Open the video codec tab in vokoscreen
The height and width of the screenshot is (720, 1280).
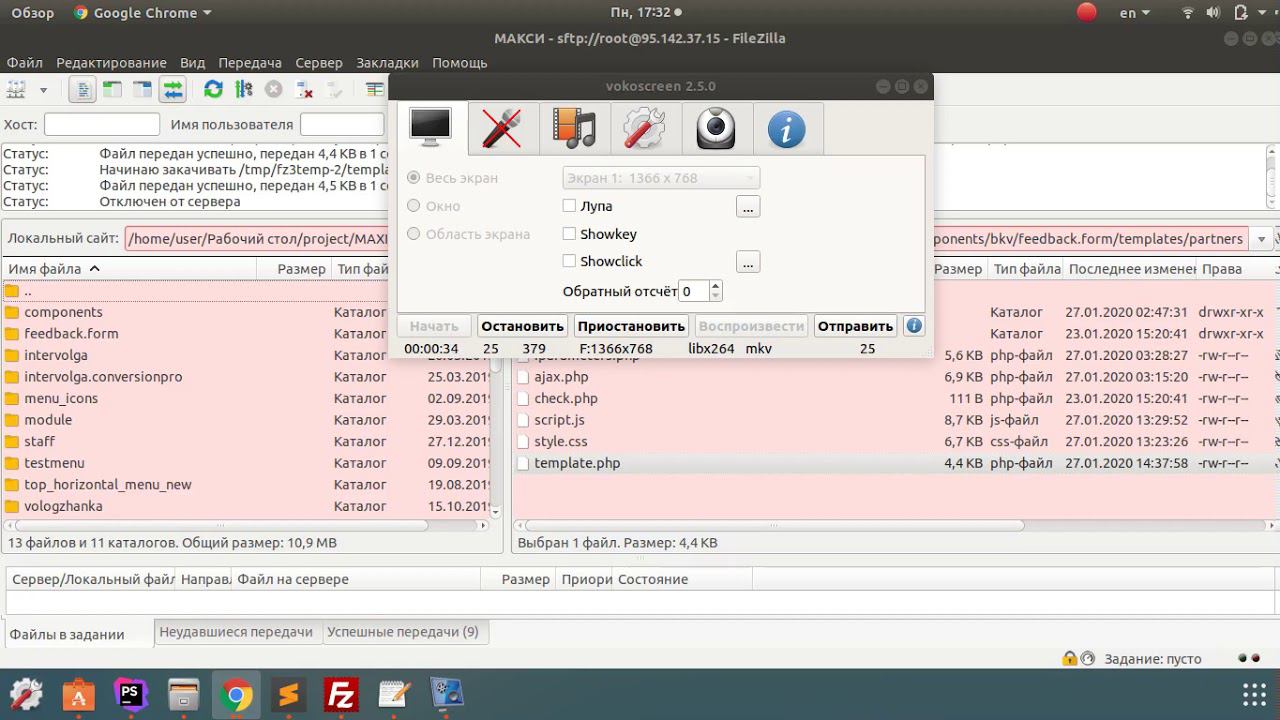[x=574, y=128]
